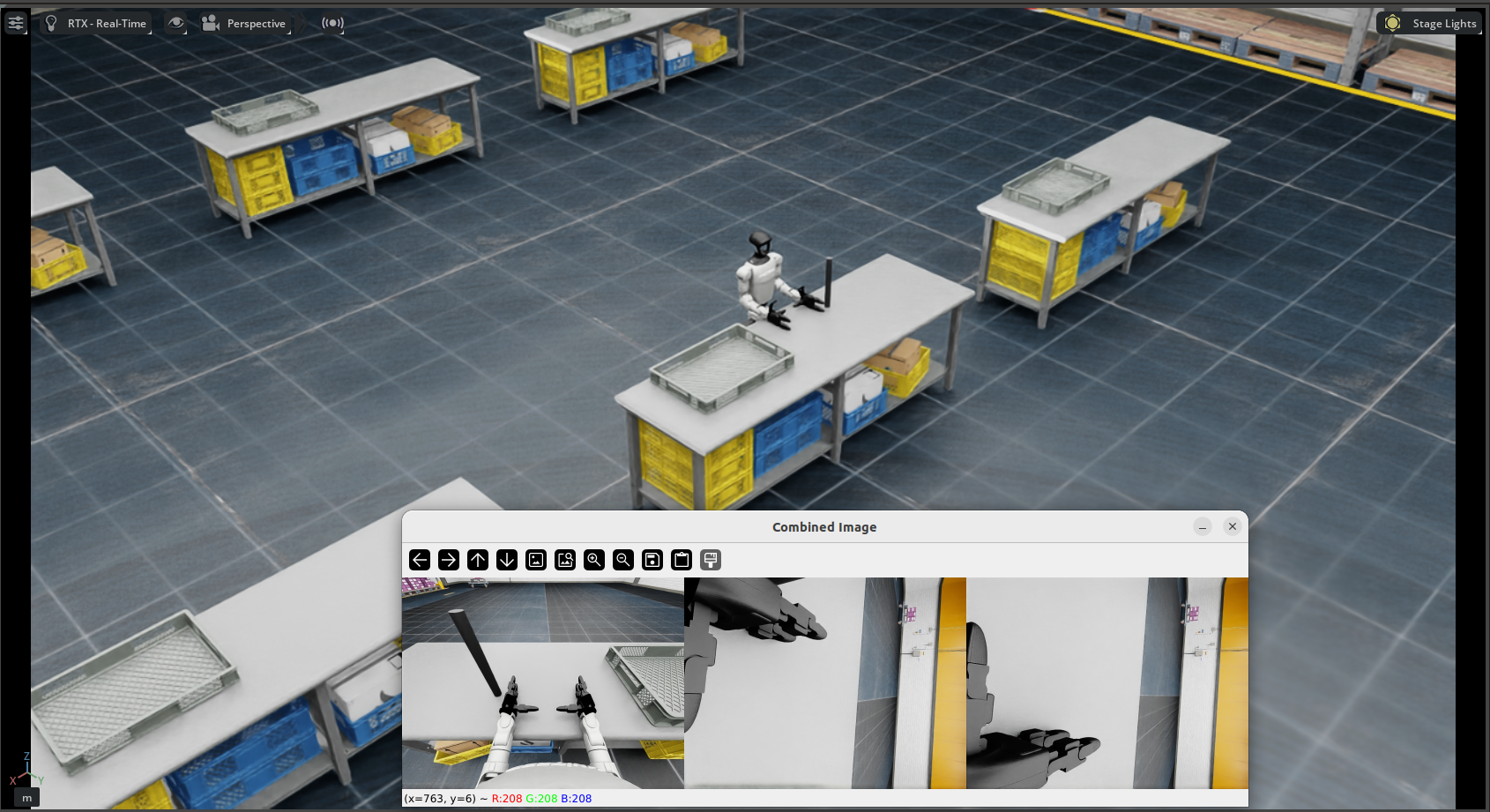
Task: Expand the chevron next to Perspective
Action: pyautogui.click(x=301, y=24)
